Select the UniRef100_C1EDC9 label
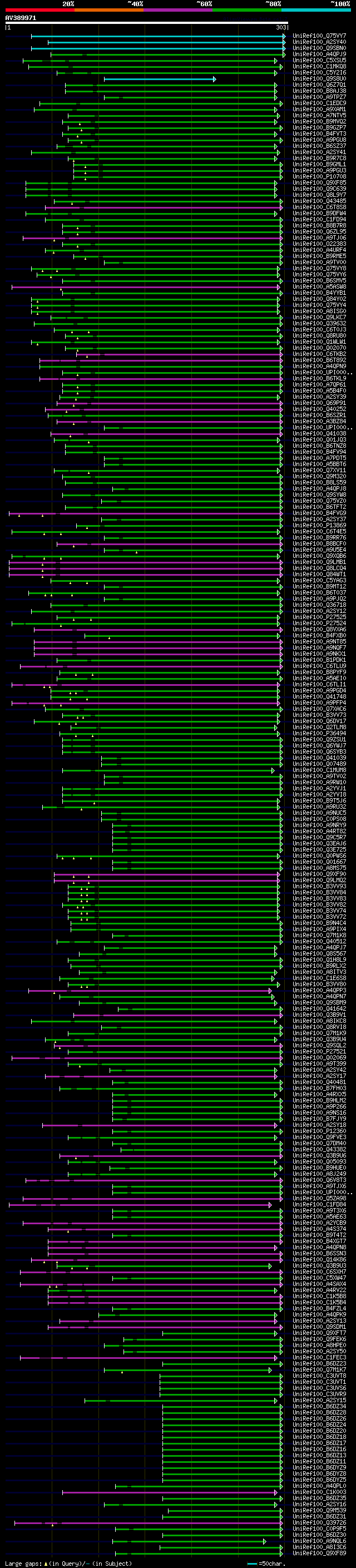Viewport: 356px width, 1568px height. (319, 103)
